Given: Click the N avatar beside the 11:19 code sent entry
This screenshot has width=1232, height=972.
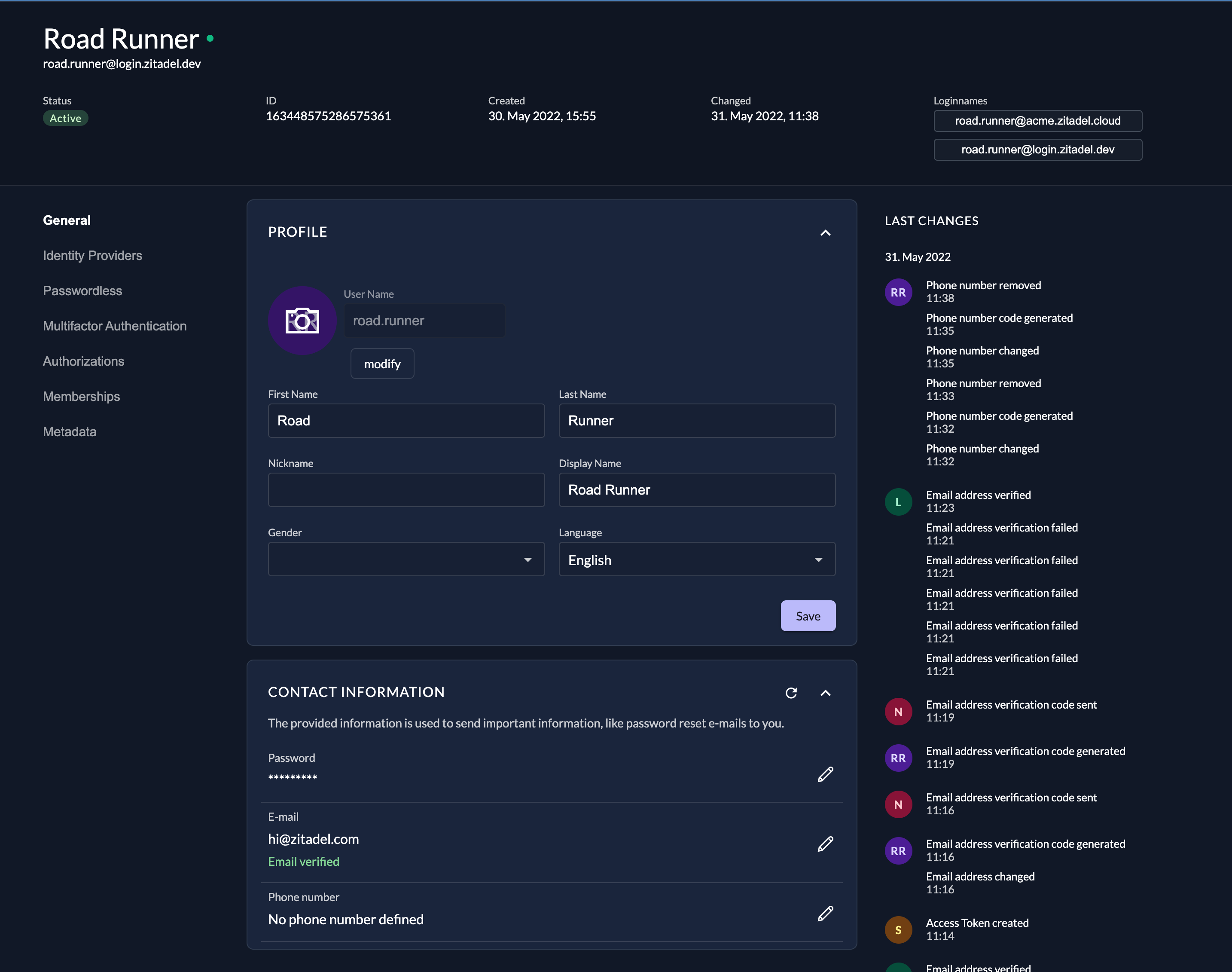Looking at the screenshot, I should 898,712.
